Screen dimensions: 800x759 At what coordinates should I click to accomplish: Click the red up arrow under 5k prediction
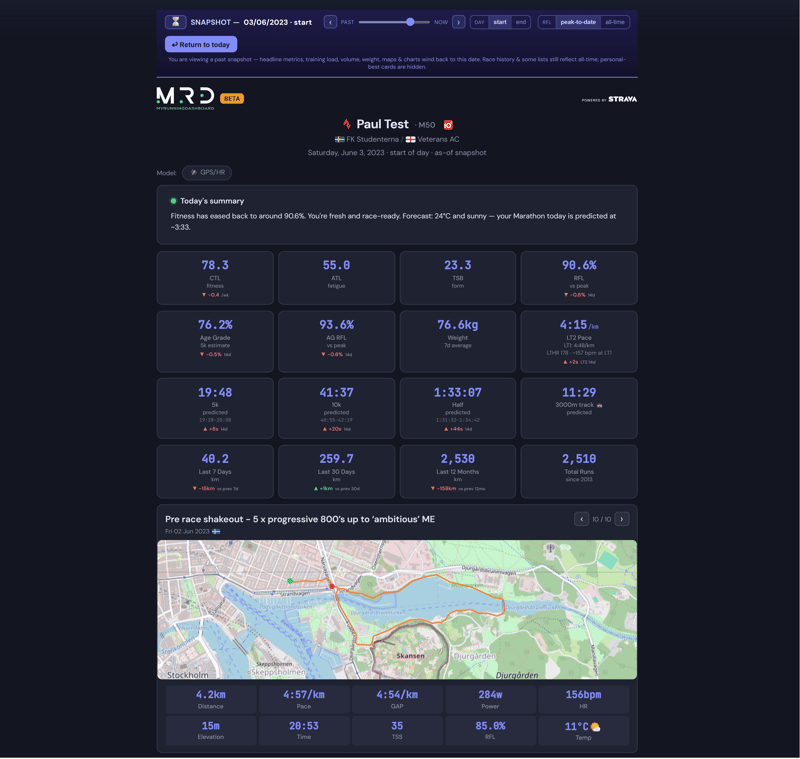point(205,429)
